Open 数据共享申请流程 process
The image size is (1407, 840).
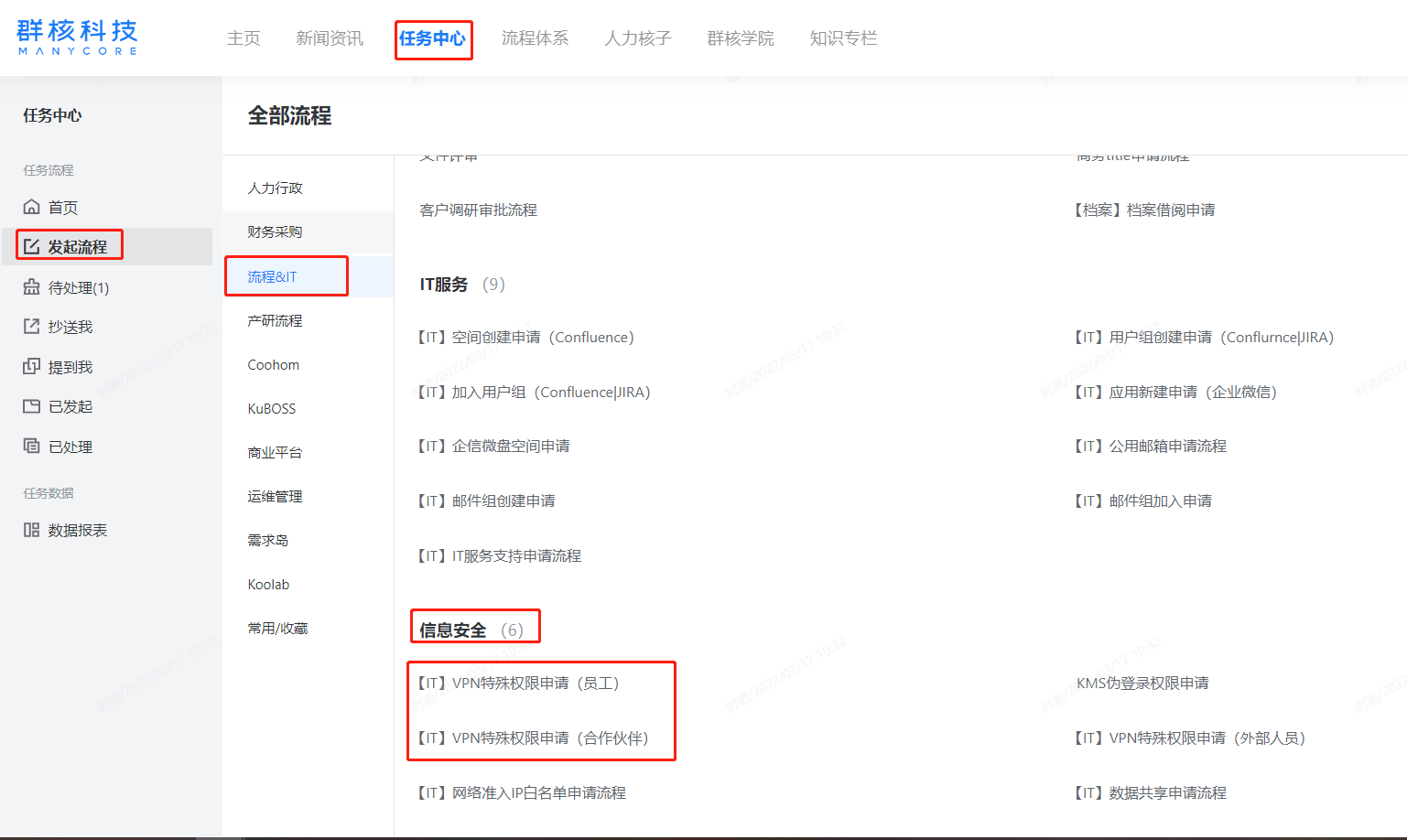pyautogui.click(x=1150, y=792)
